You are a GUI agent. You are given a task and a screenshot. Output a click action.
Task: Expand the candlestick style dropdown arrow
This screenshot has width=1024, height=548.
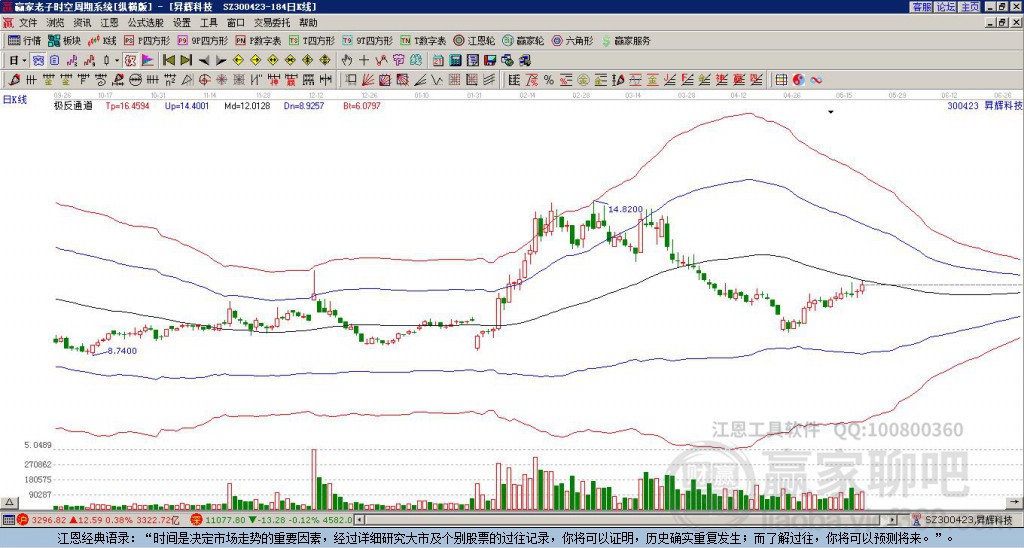coord(118,61)
